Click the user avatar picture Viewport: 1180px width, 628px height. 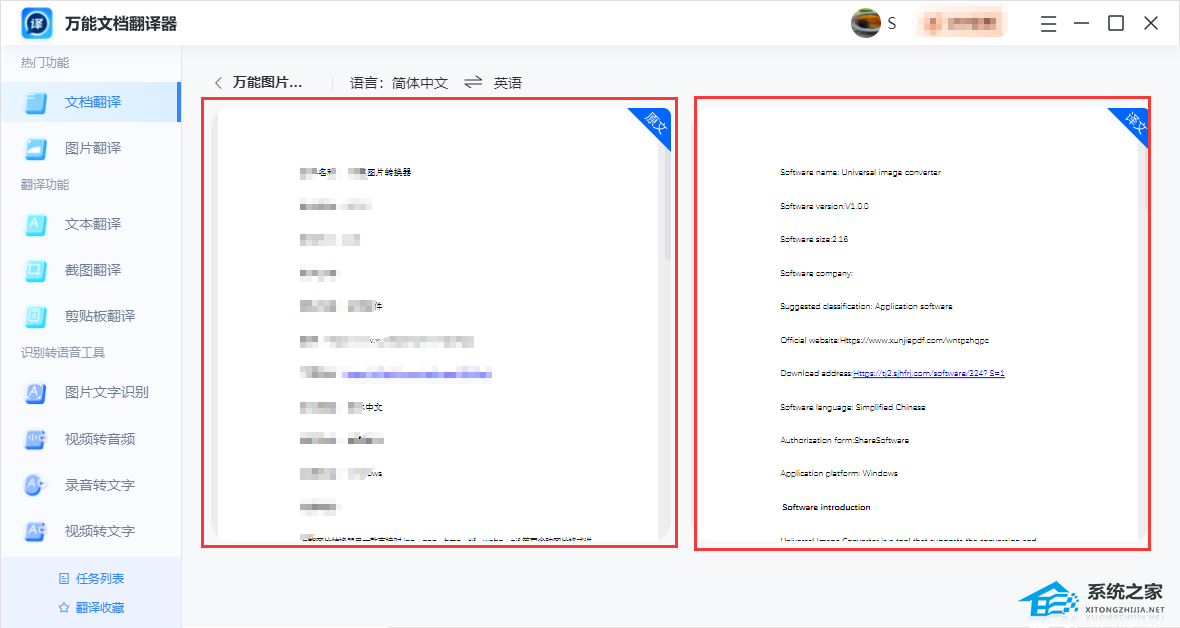865,23
